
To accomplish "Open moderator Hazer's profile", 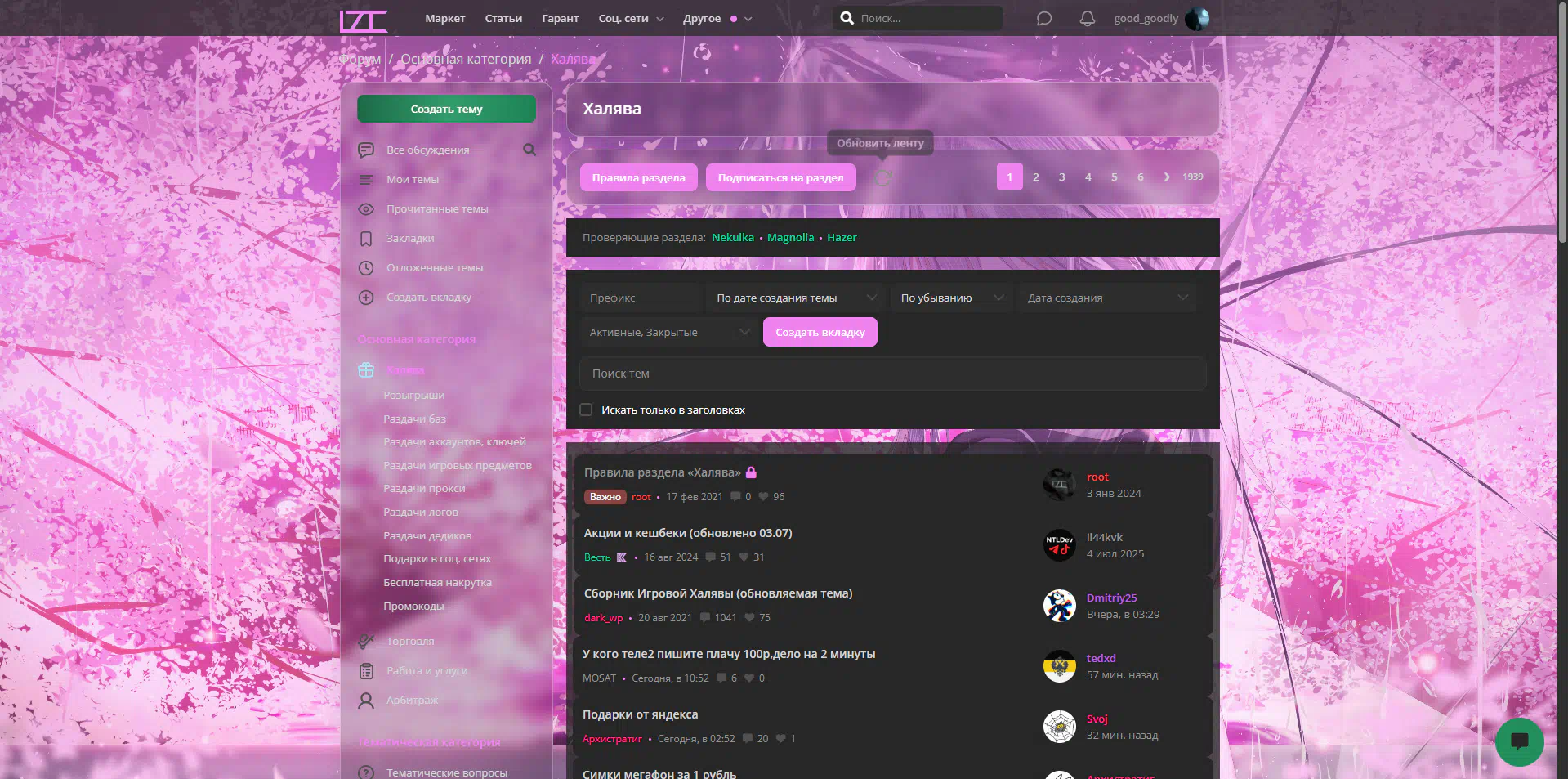I will (842, 237).
